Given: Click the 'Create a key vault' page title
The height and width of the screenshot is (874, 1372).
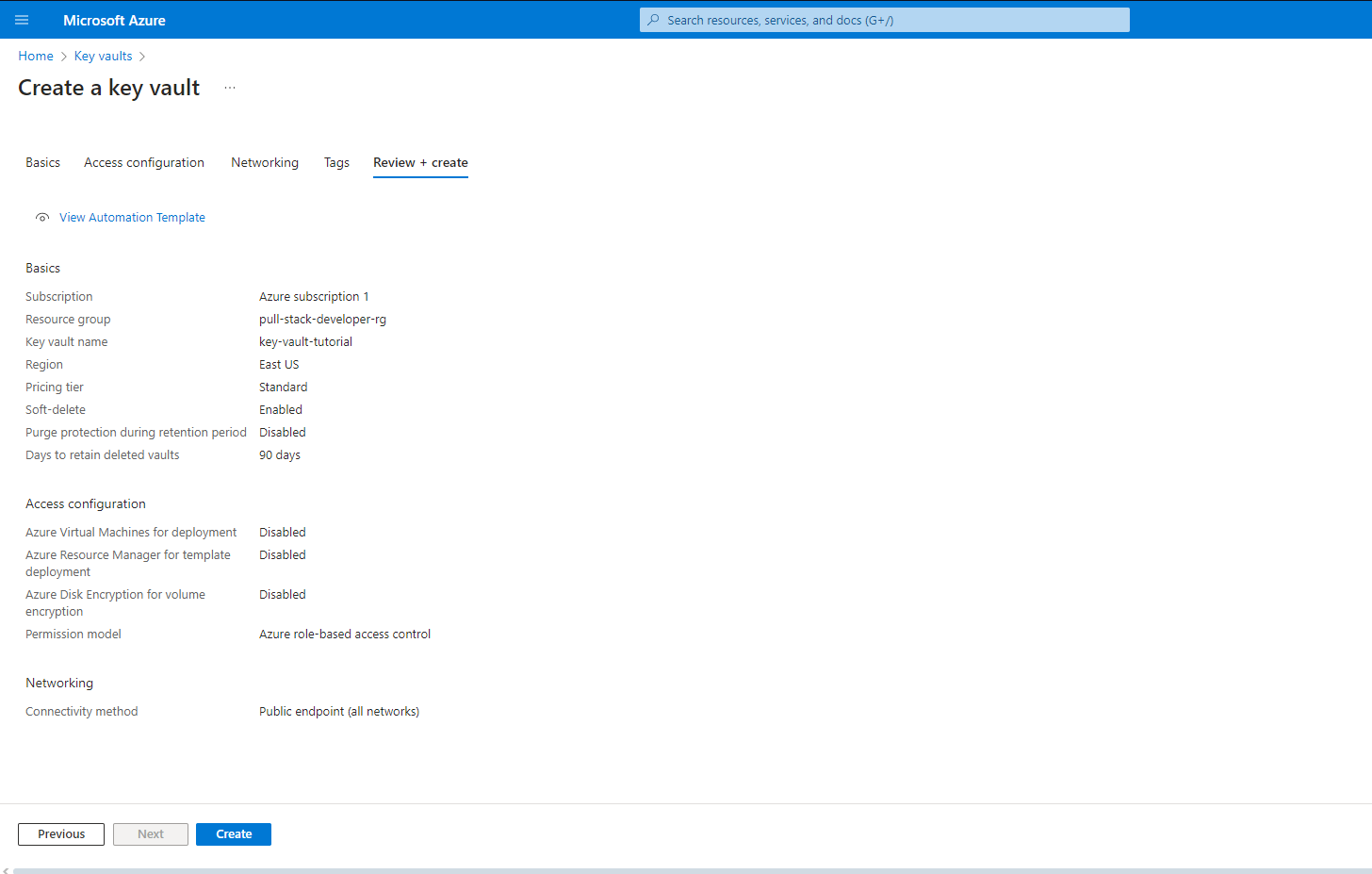Looking at the screenshot, I should tap(109, 88).
